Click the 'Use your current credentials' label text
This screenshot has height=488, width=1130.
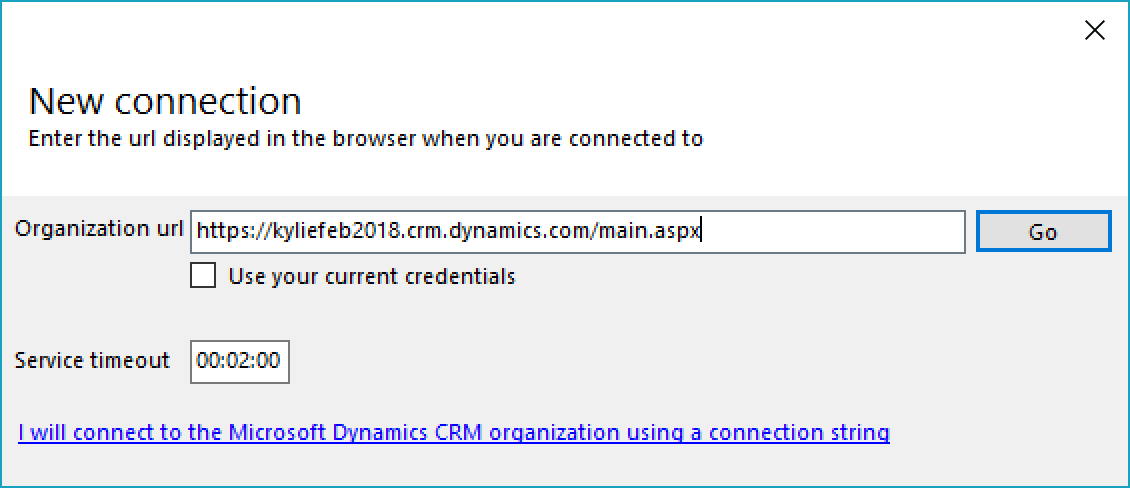tap(372, 276)
